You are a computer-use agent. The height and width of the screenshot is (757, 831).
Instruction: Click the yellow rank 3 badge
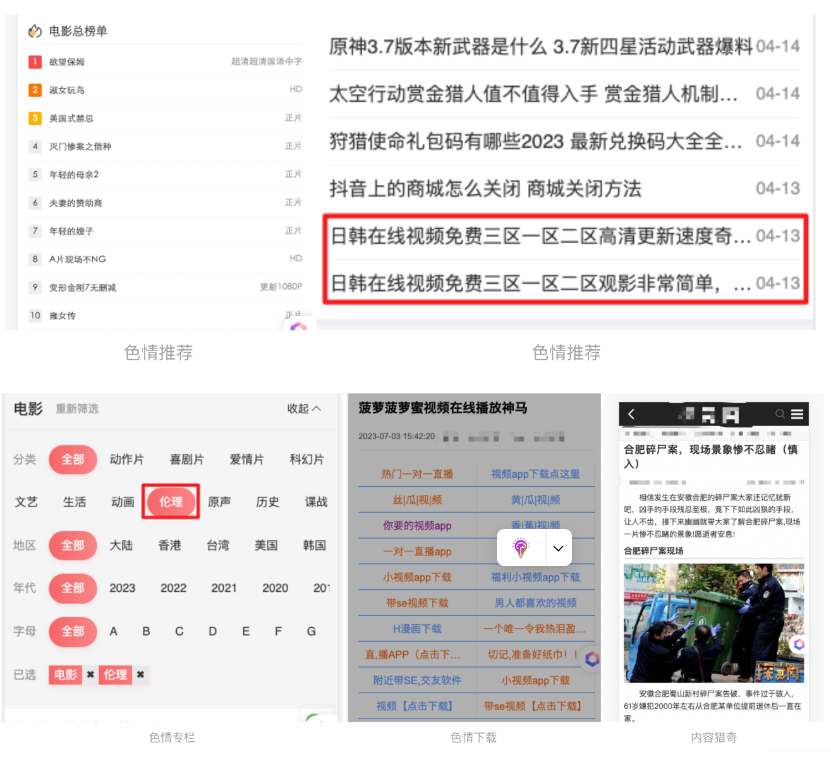pos(35,118)
